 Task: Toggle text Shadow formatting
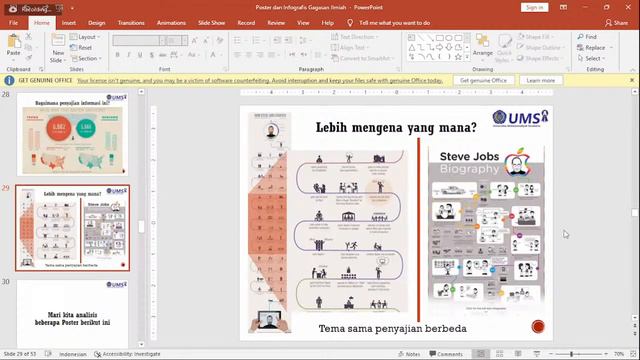(151, 55)
